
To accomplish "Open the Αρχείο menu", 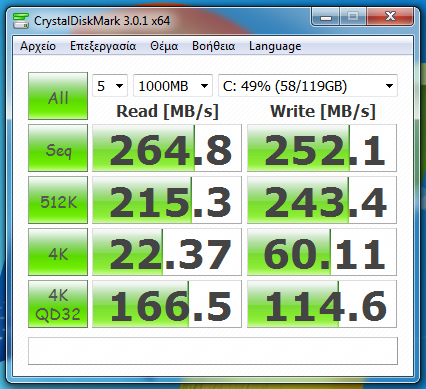I will pyautogui.click(x=38, y=46).
